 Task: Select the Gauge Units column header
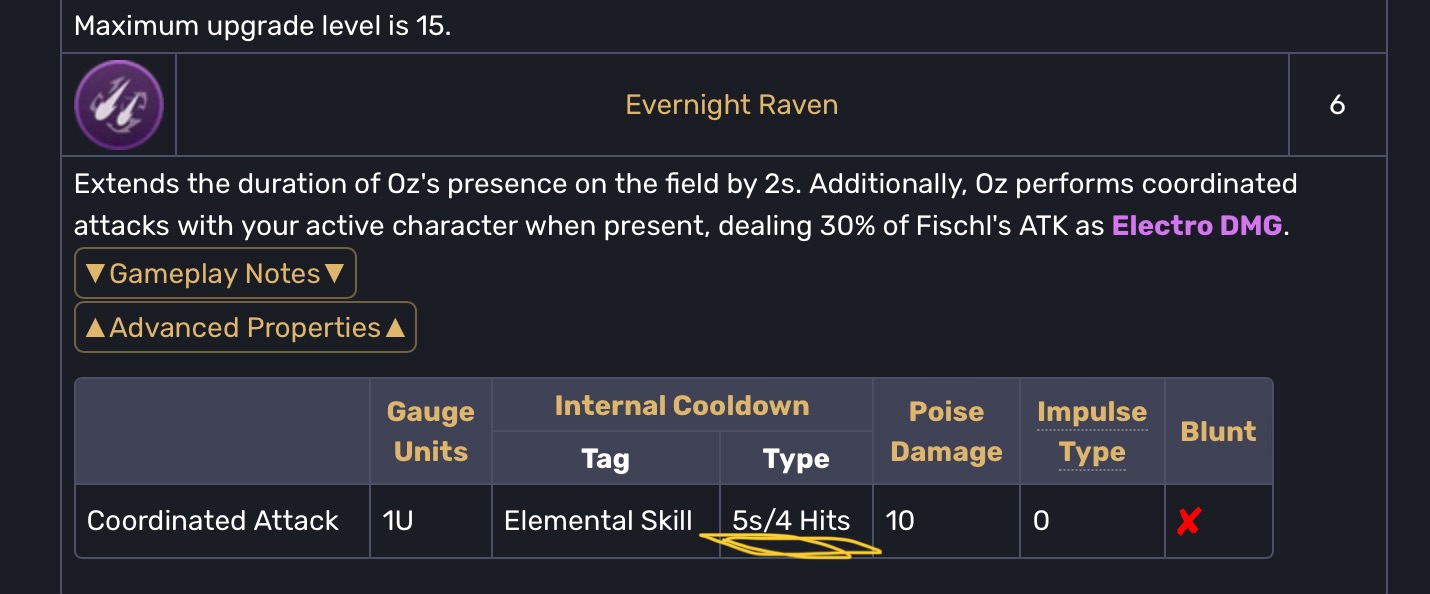430,431
